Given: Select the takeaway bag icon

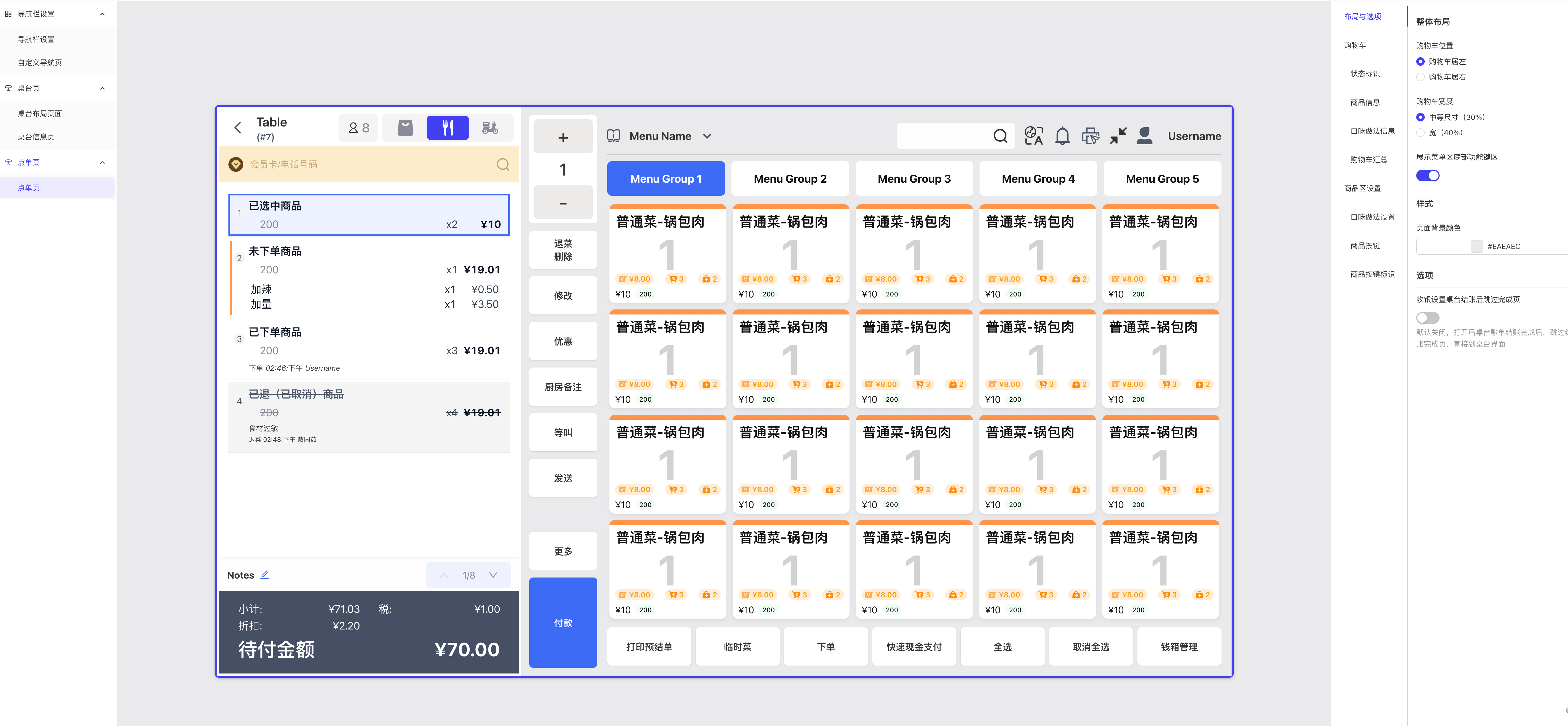Looking at the screenshot, I should [405, 128].
